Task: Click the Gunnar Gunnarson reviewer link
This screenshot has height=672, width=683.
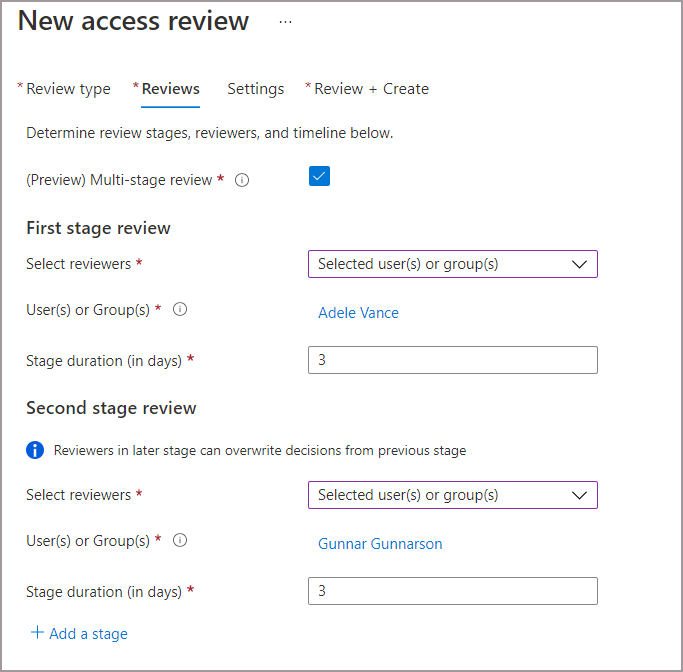Action: (x=380, y=544)
